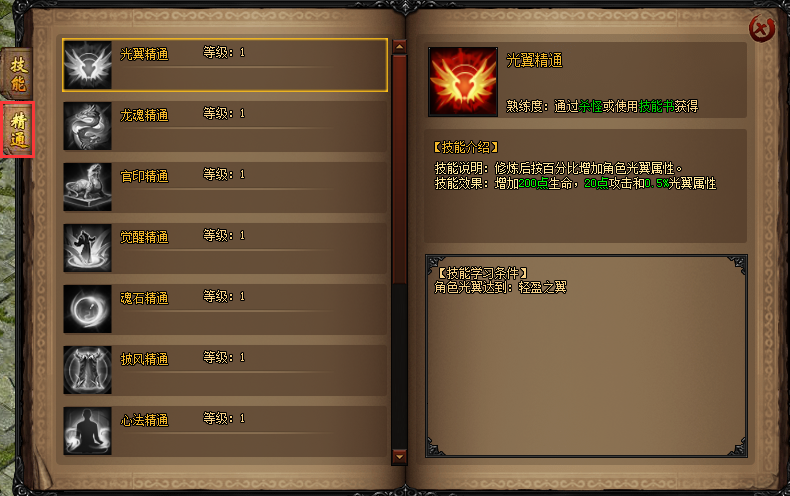This screenshot has height=496, width=790.
Task: Select the 光翼精通 wings skill icon
Action: pos(88,65)
